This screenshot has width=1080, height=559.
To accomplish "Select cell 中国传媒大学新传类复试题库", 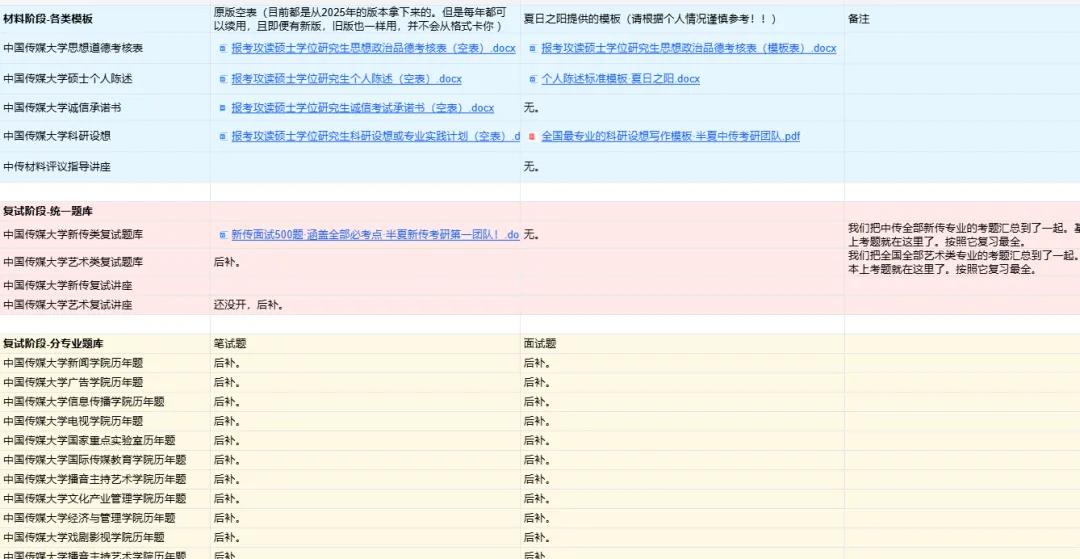I will pos(105,235).
